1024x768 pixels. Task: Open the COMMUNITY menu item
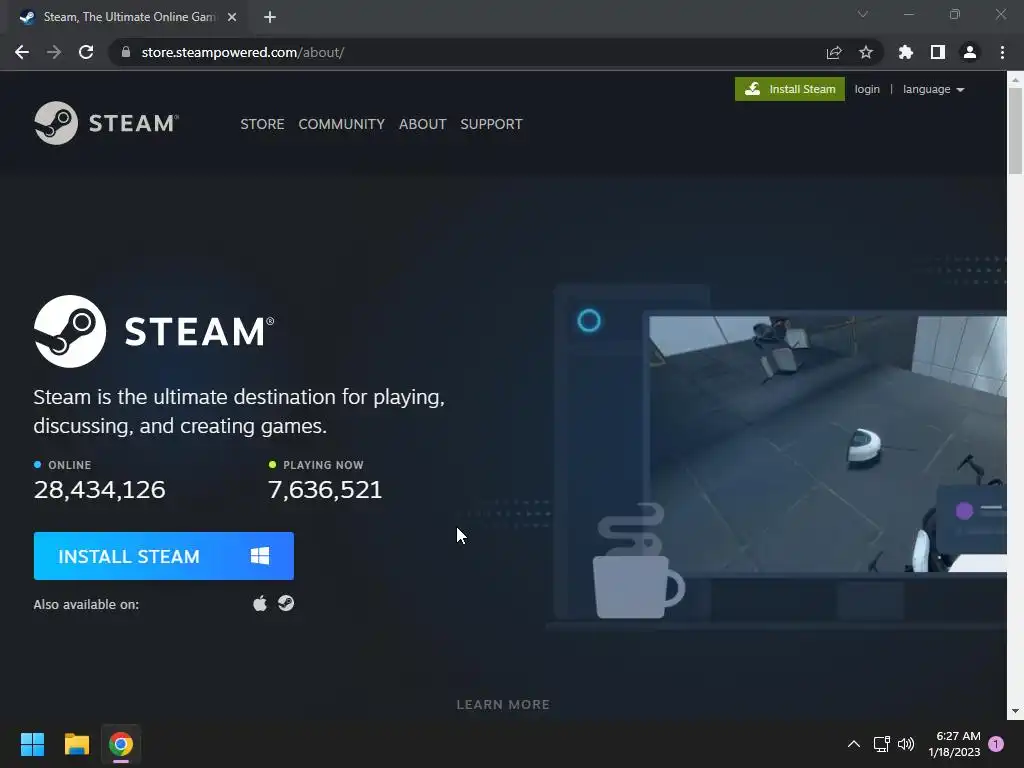click(x=342, y=123)
